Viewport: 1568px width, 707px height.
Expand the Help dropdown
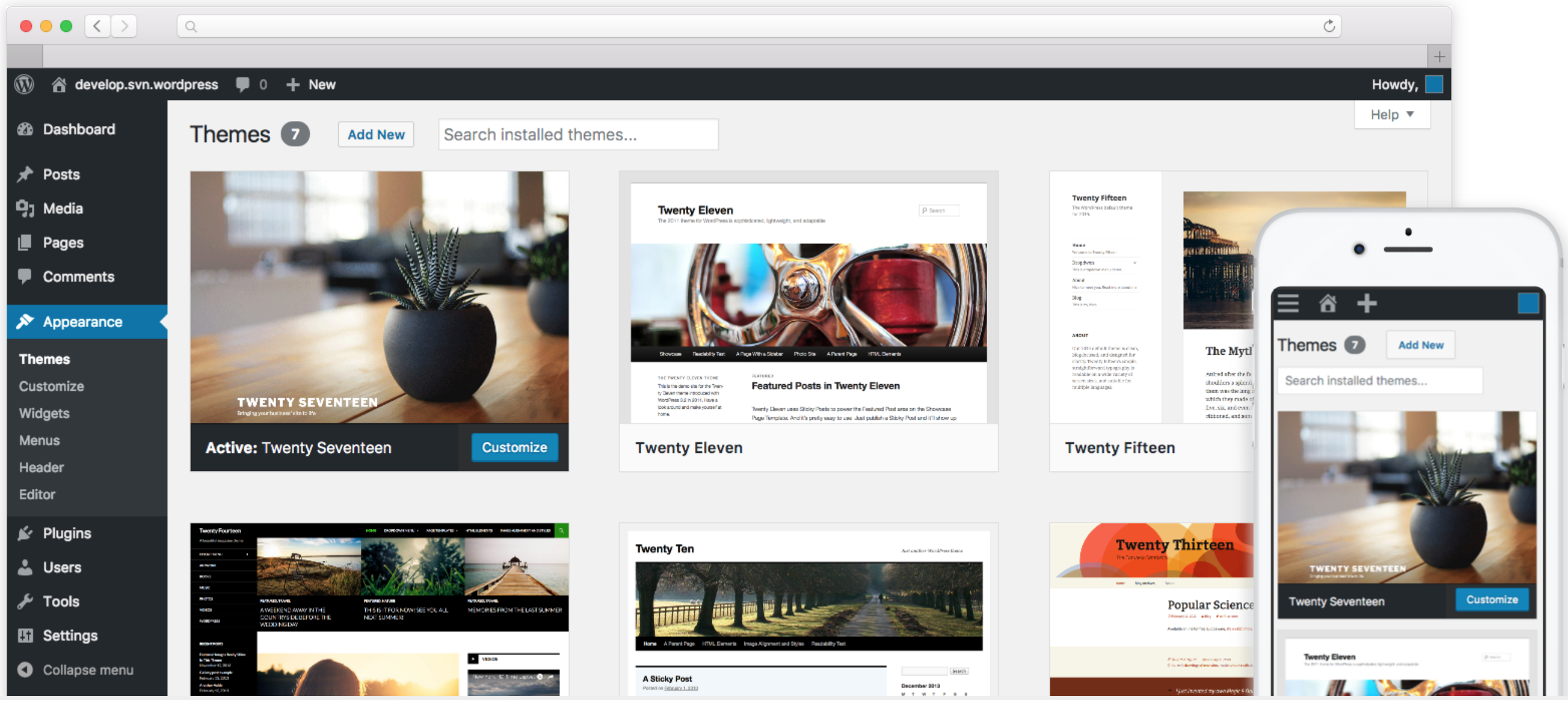click(1391, 116)
